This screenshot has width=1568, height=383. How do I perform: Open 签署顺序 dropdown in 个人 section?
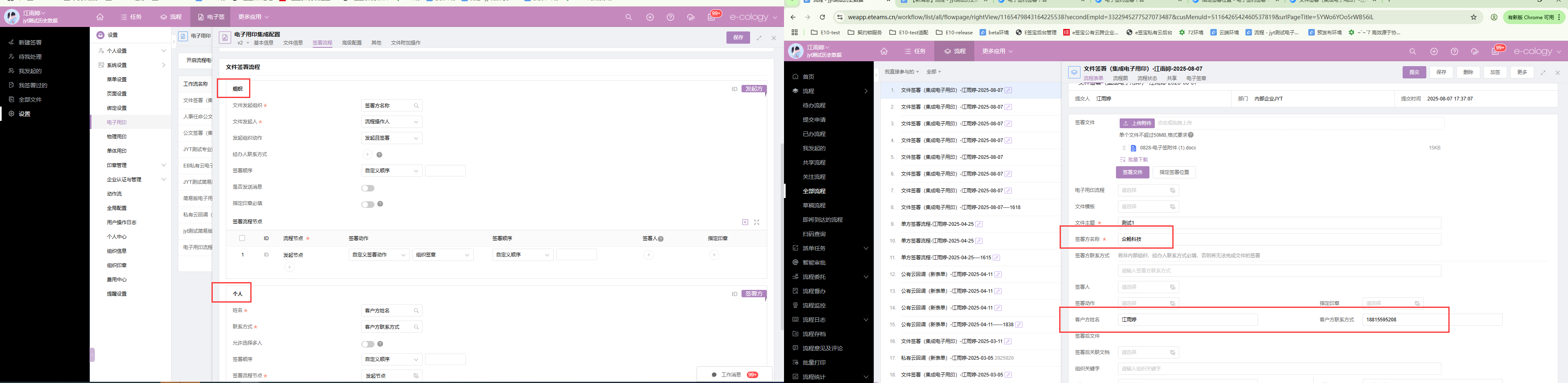tap(392, 360)
